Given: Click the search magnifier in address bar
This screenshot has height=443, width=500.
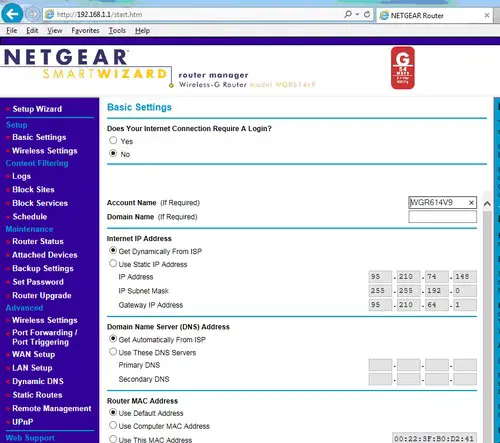Looking at the screenshot, I should coord(348,14).
